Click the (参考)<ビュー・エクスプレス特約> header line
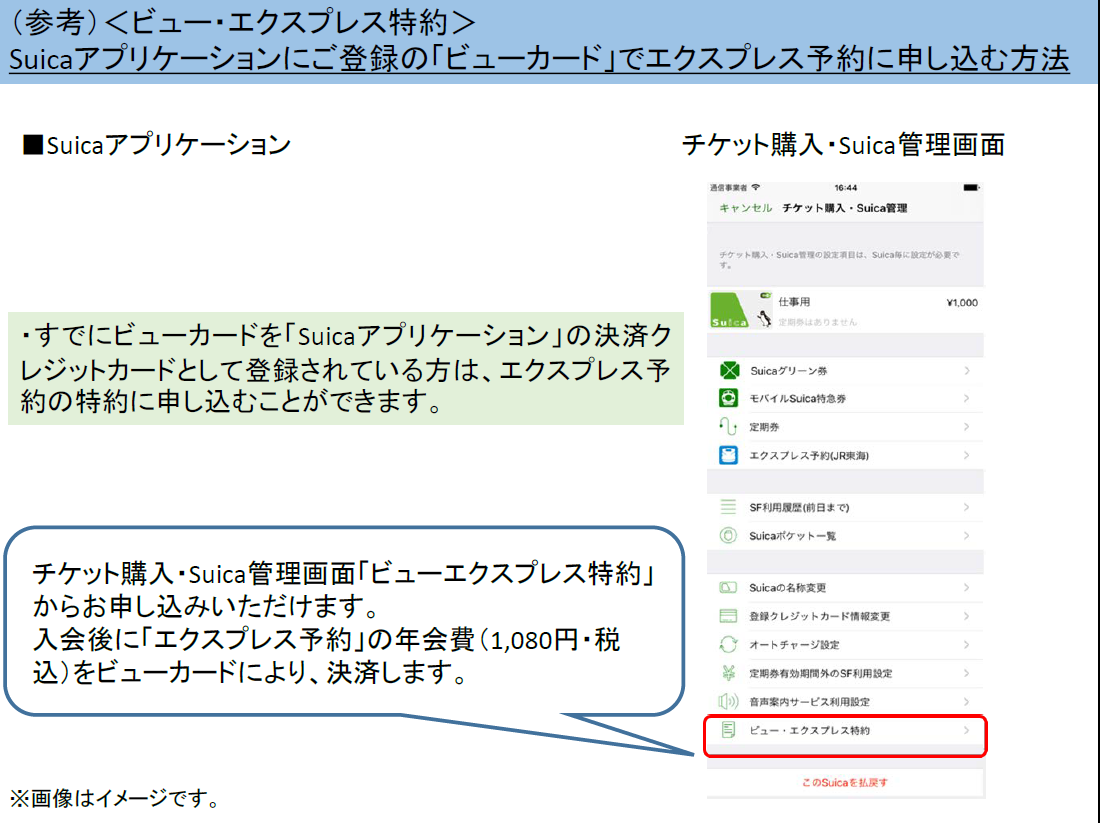Image resolution: width=1100 pixels, height=823 pixels. [x=243, y=22]
